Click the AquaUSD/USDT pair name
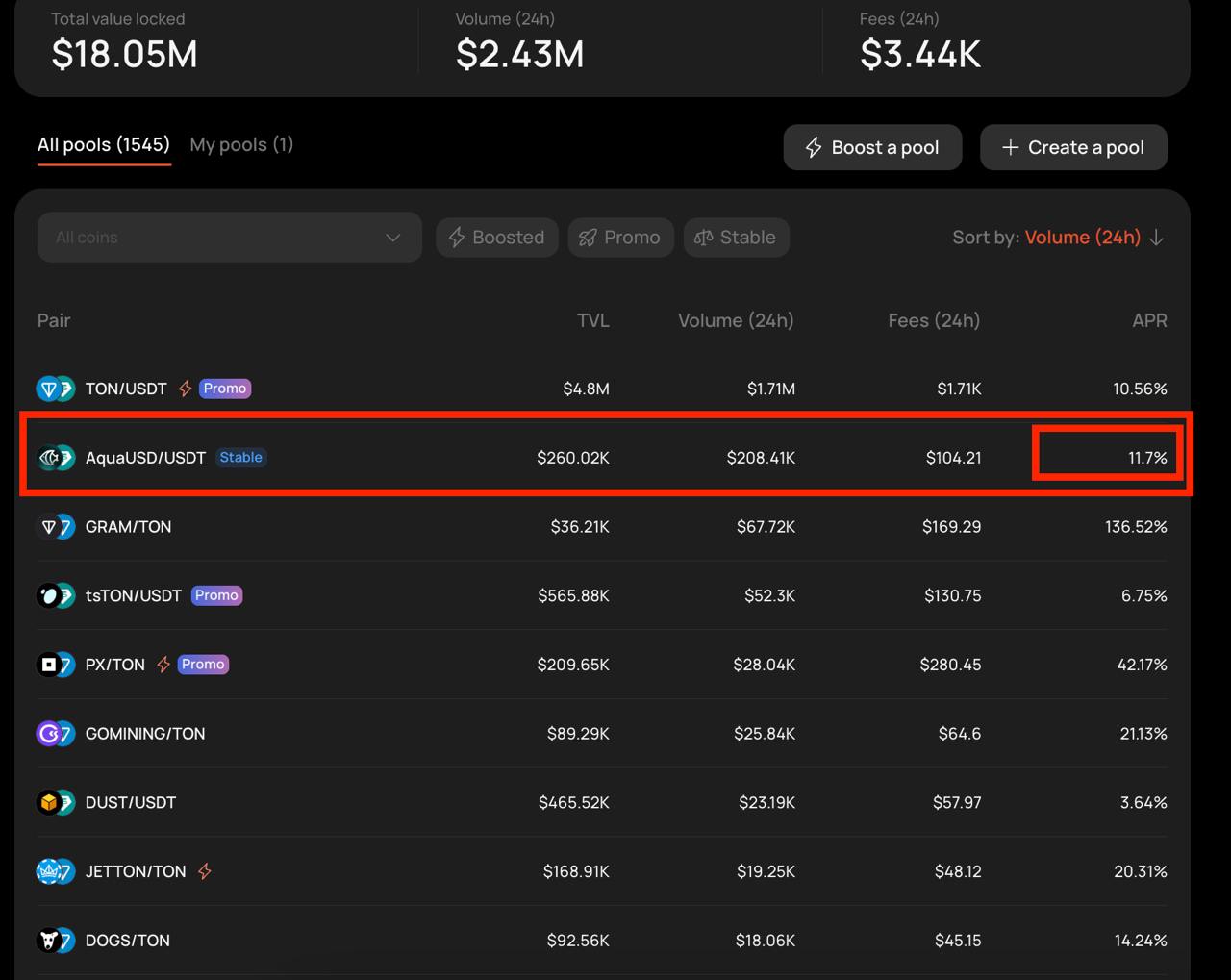The height and width of the screenshot is (980, 1231). point(145,458)
